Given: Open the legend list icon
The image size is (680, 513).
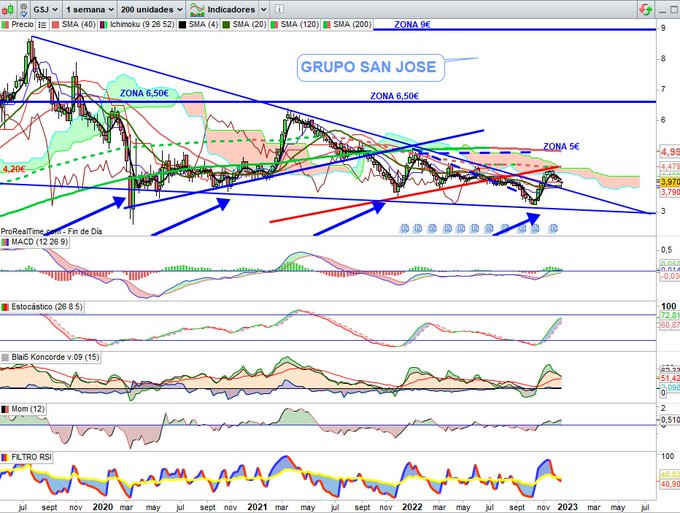Looking at the screenshot, I should click(42, 25).
